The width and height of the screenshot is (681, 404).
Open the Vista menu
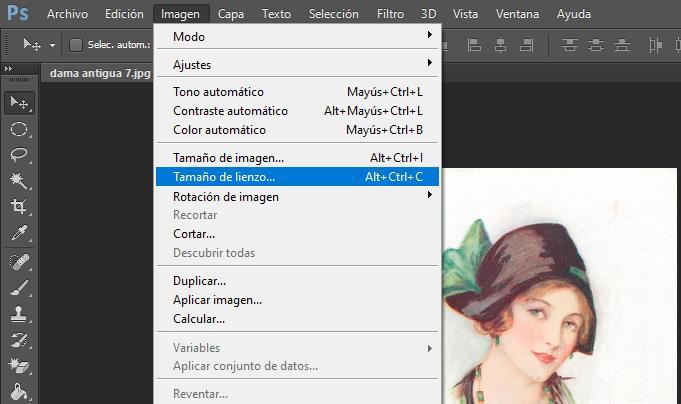point(465,14)
